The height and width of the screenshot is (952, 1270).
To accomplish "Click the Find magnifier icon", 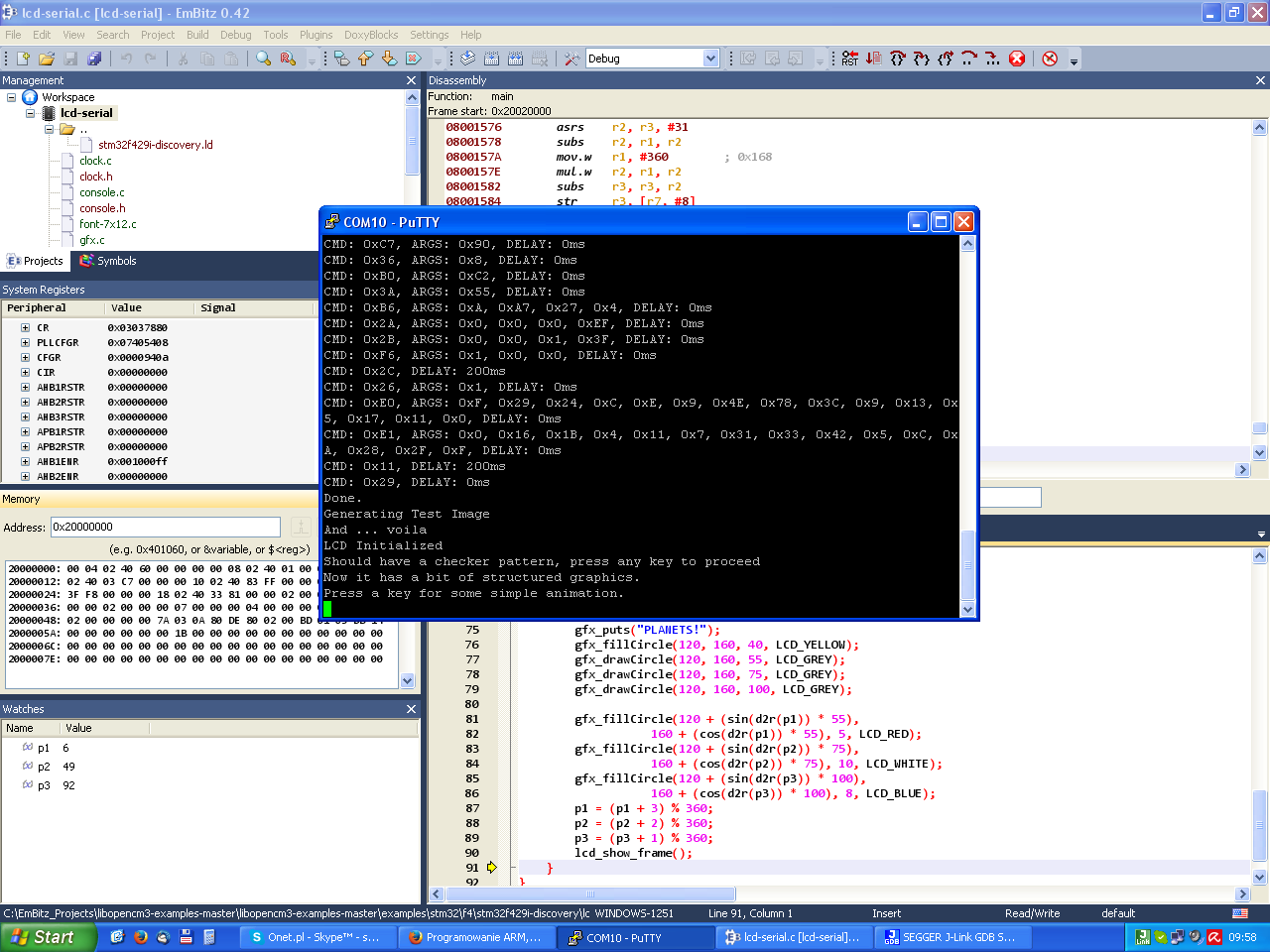I will coord(263,59).
